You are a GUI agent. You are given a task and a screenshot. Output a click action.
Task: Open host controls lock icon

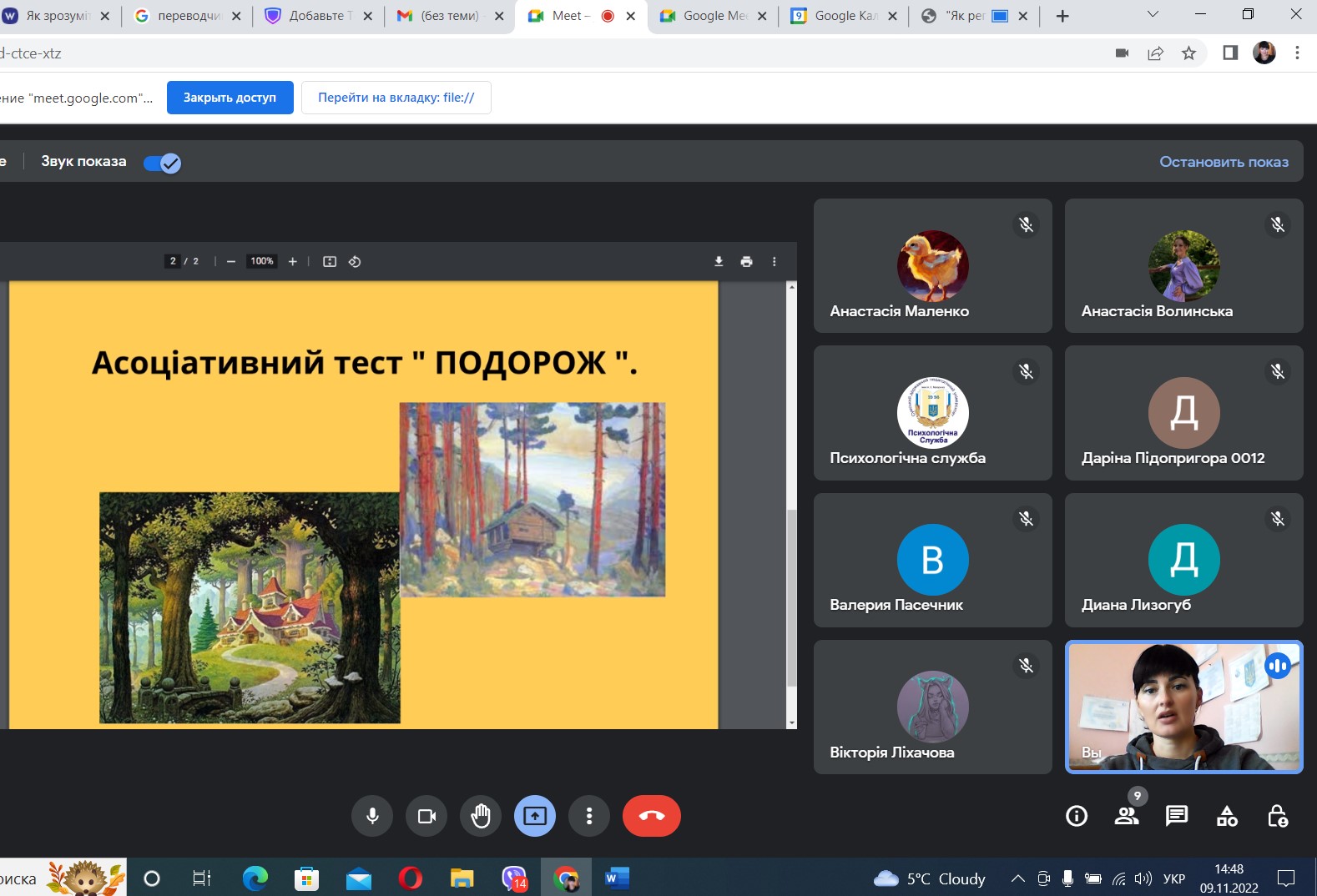tap(1277, 816)
